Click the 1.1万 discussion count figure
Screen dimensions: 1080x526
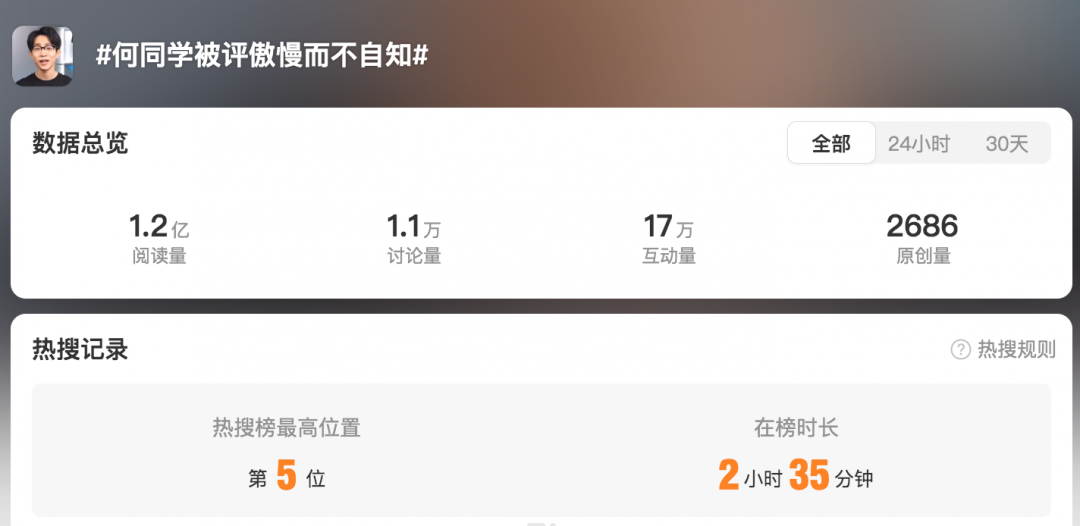414,227
